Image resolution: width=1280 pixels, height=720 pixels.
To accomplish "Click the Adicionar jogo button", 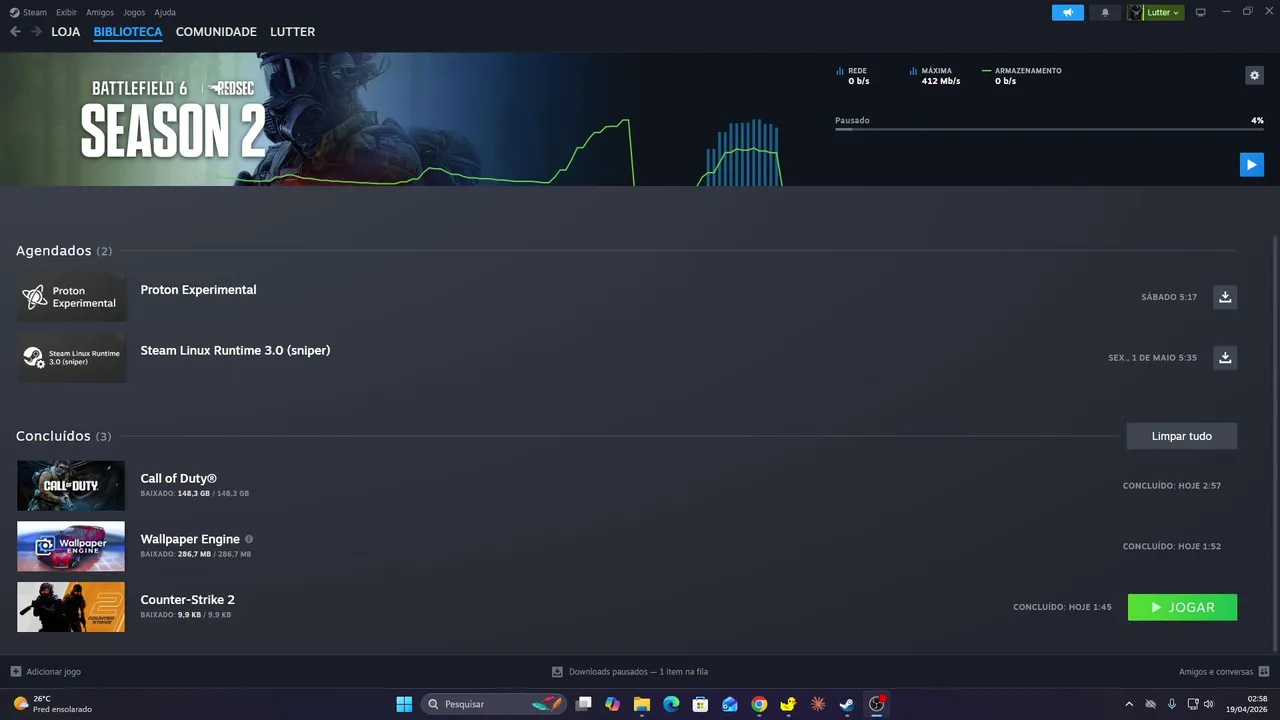I will 46,672.
